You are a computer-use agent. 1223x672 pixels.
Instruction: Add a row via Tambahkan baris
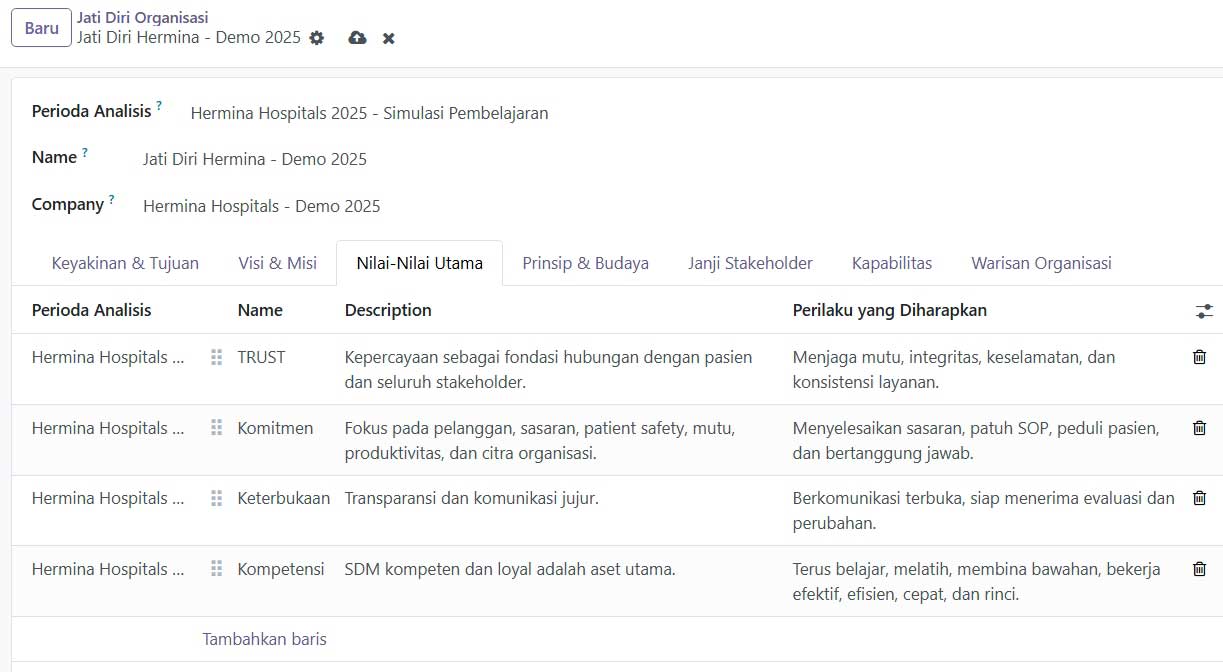pyautogui.click(x=264, y=639)
